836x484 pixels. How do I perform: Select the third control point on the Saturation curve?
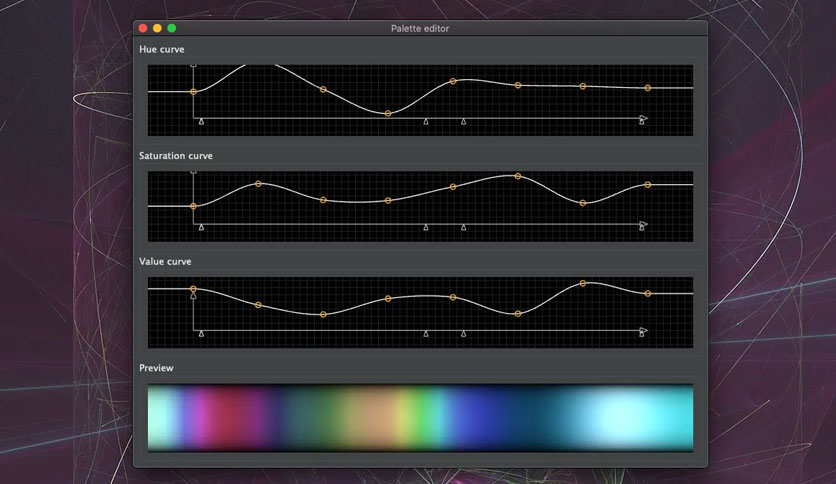point(323,200)
